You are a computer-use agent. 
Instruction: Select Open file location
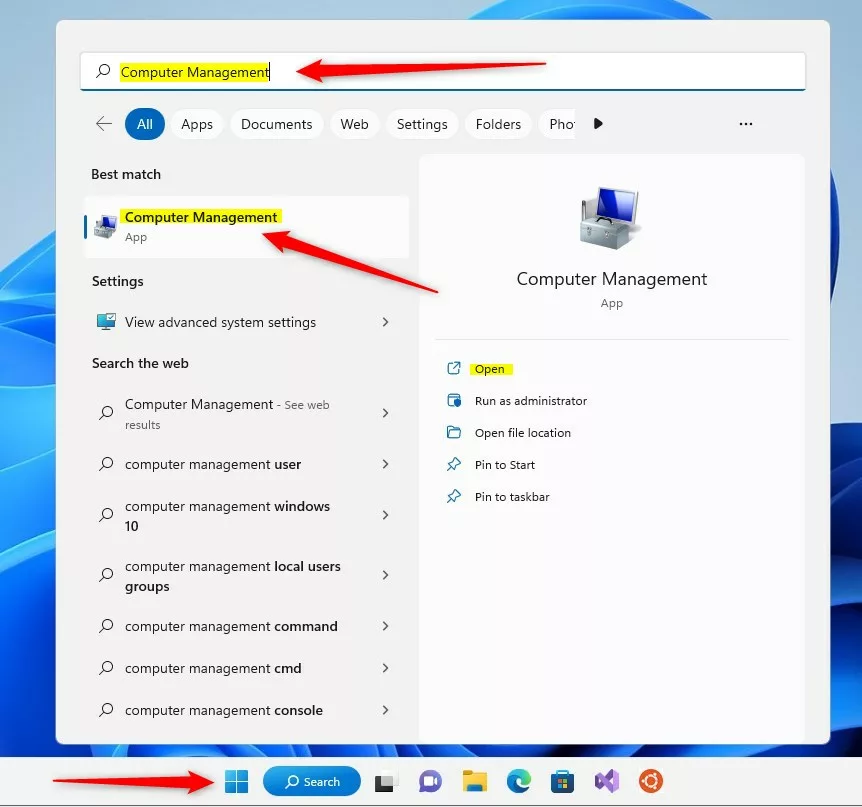523,433
